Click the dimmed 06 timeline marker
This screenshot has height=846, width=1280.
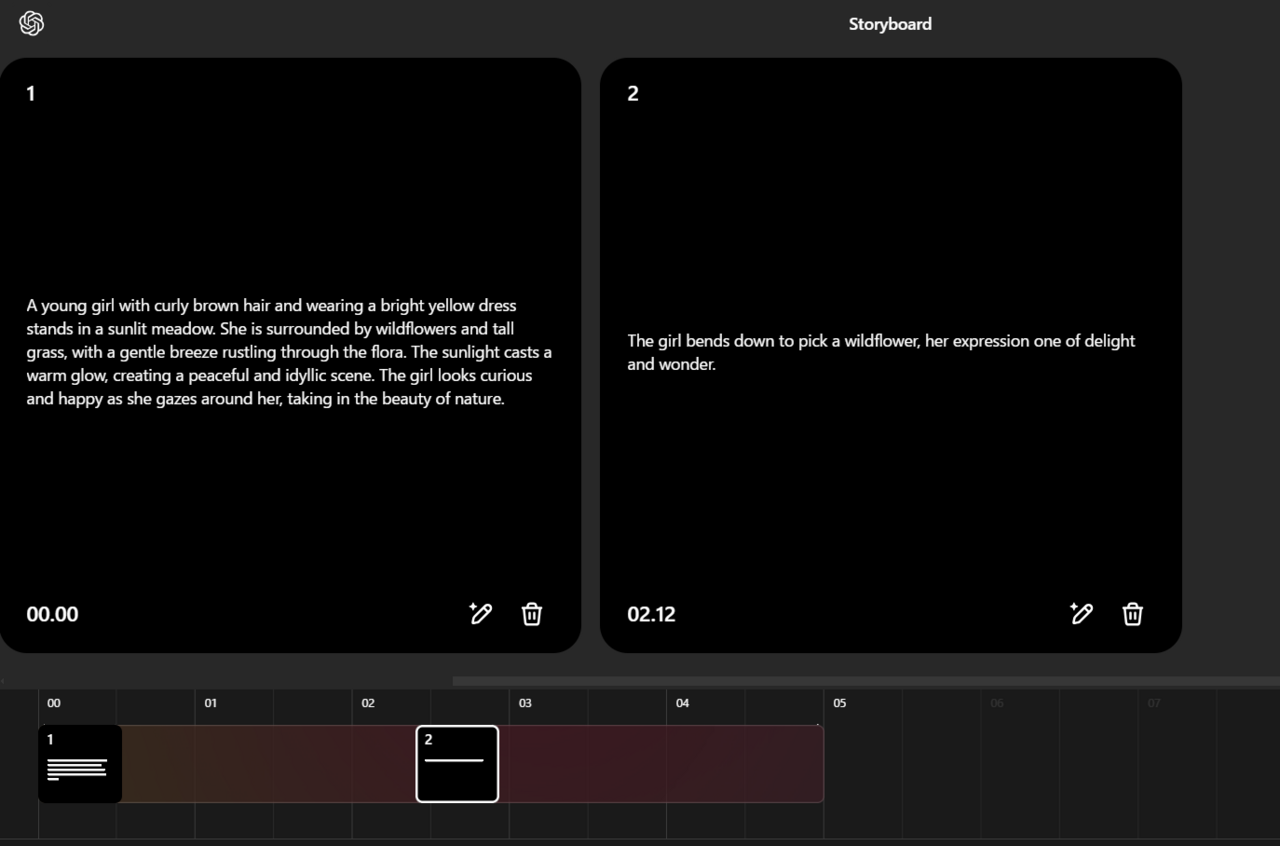pyautogui.click(x=997, y=703)
